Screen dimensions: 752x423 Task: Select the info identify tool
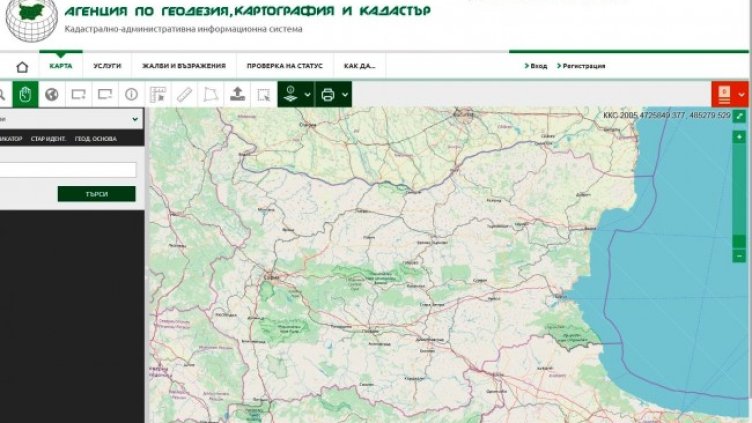131,94
